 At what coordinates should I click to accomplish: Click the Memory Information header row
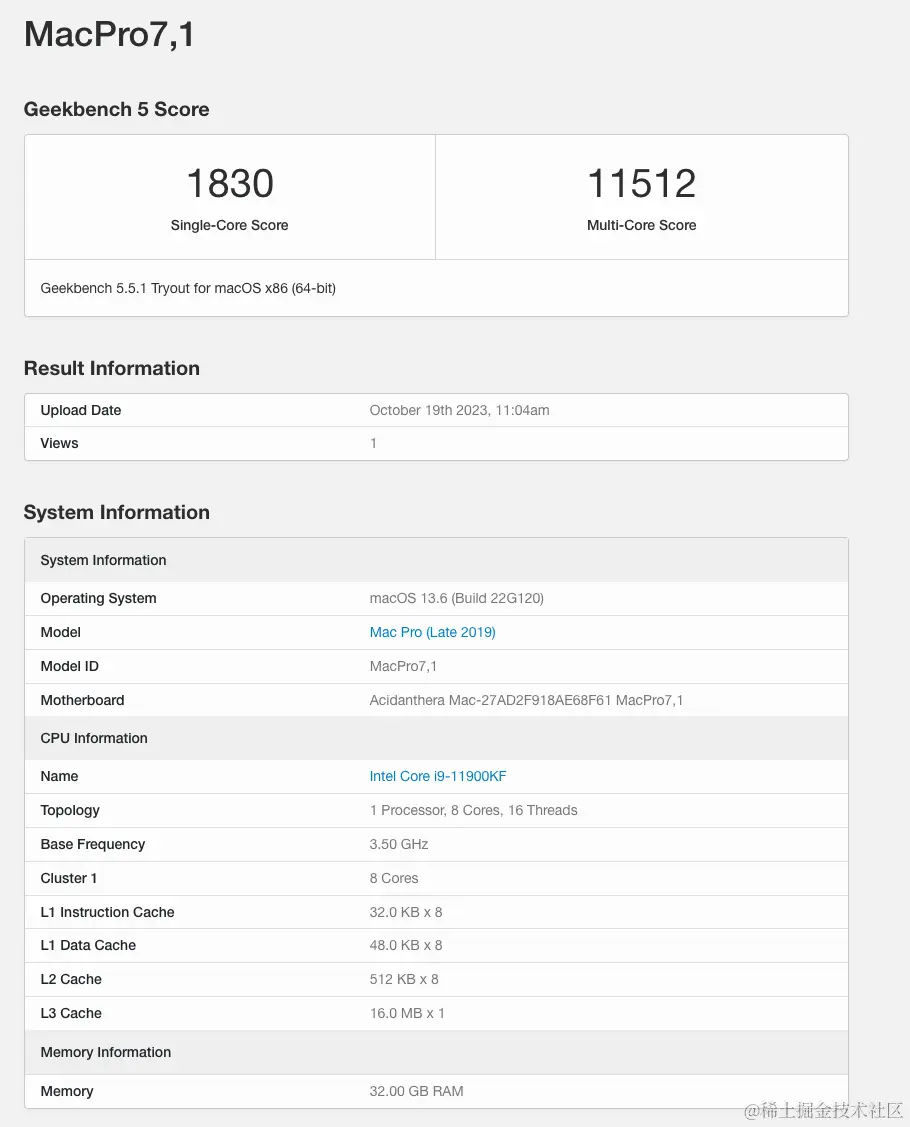point(436,1052)
